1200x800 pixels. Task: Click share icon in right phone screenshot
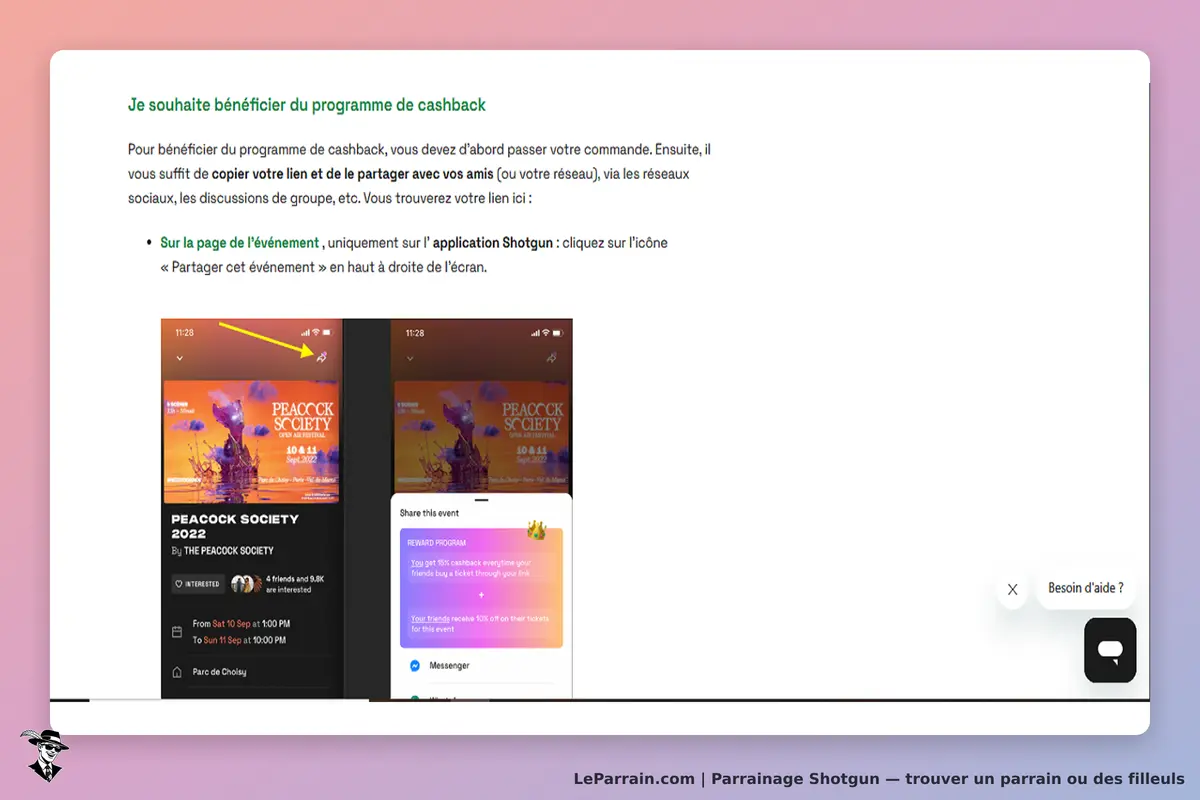pyautogui.click(x=551, y=357)
